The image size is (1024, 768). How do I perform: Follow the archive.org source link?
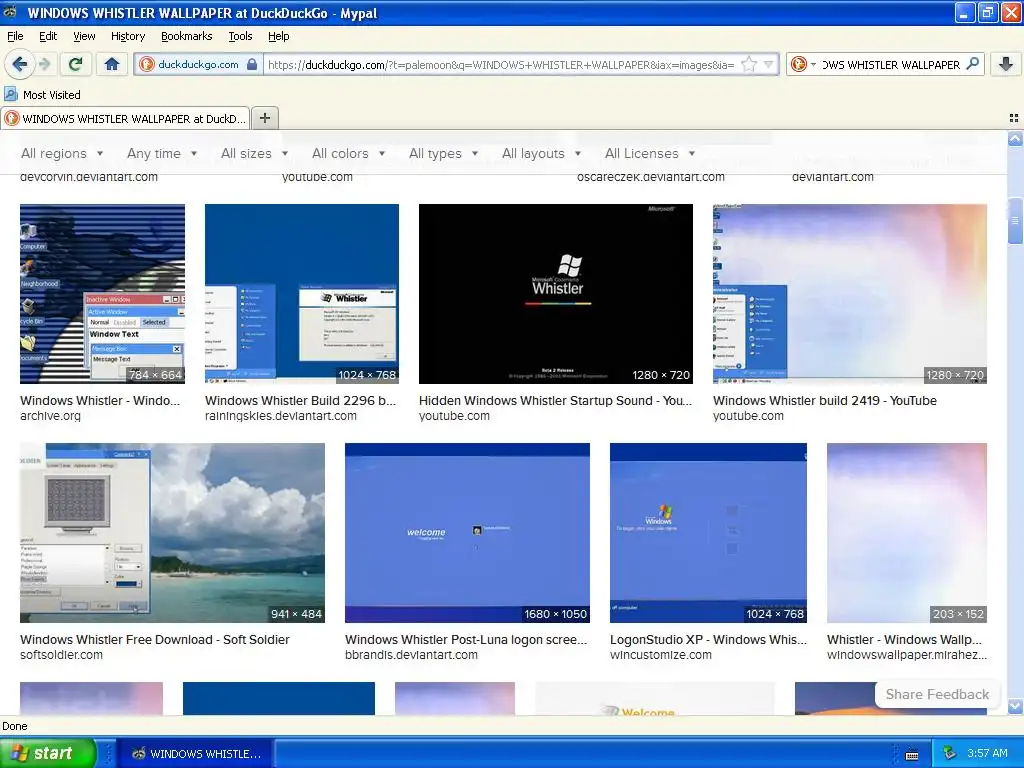[x=50, y=416]
